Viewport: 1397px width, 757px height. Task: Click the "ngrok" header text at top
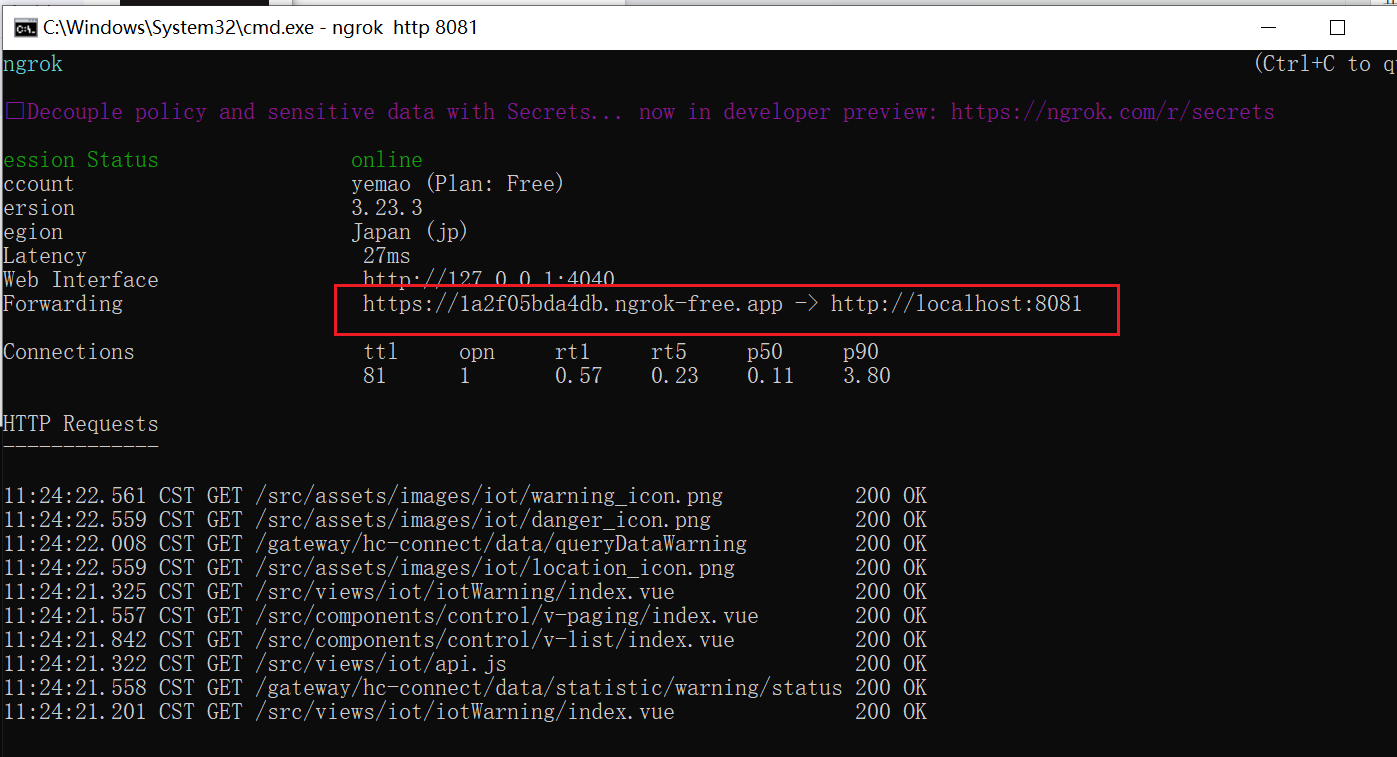pos(32,64)
